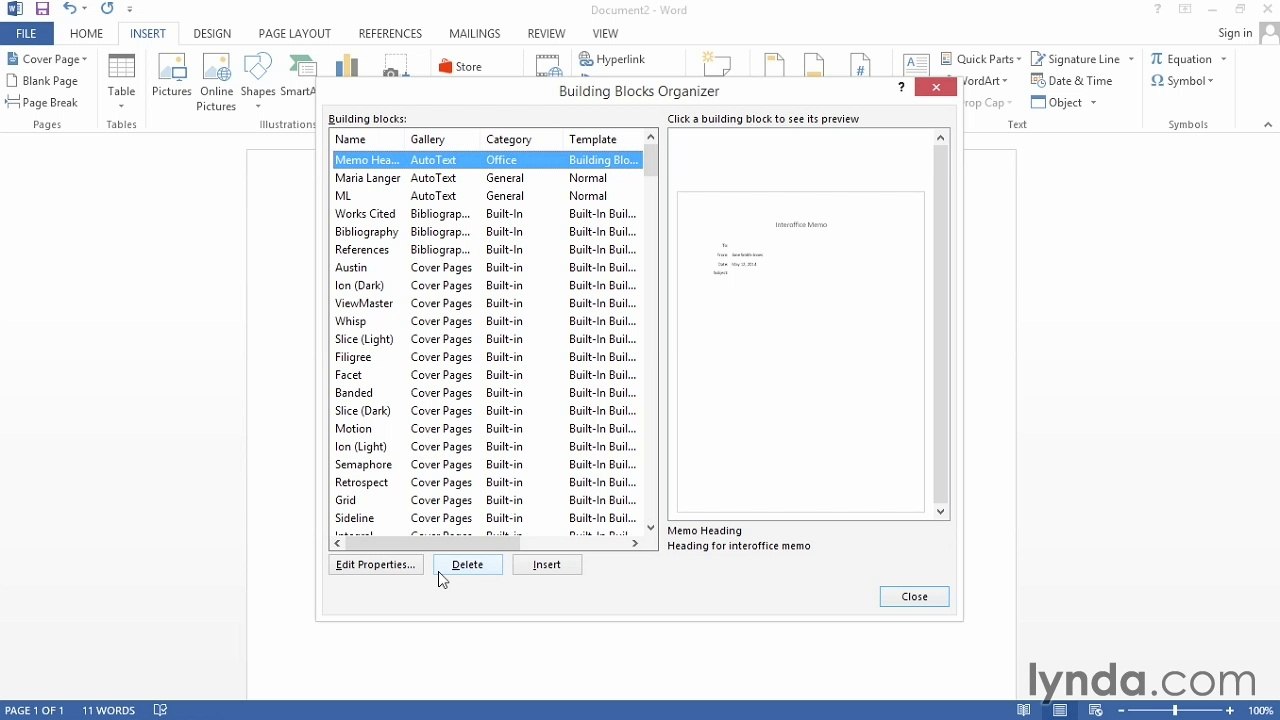Screen dimensions: 1280x720
Task: Sort by the Category column header
Action: pos(522,139)
